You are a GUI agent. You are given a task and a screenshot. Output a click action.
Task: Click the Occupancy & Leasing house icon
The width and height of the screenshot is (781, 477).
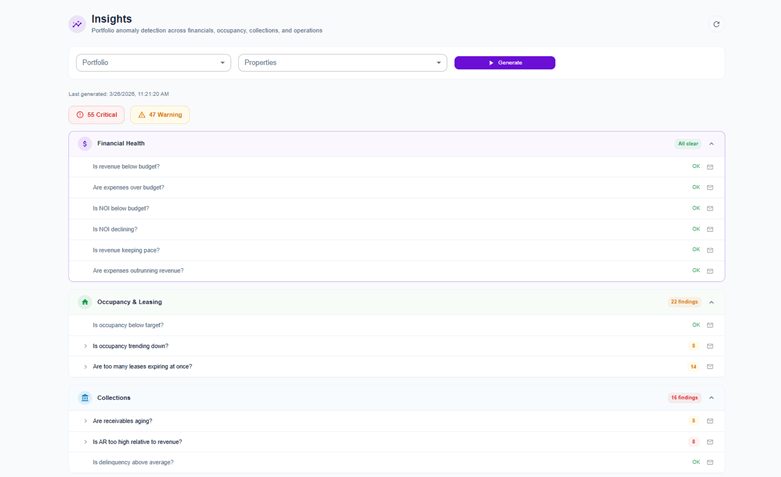85,302
